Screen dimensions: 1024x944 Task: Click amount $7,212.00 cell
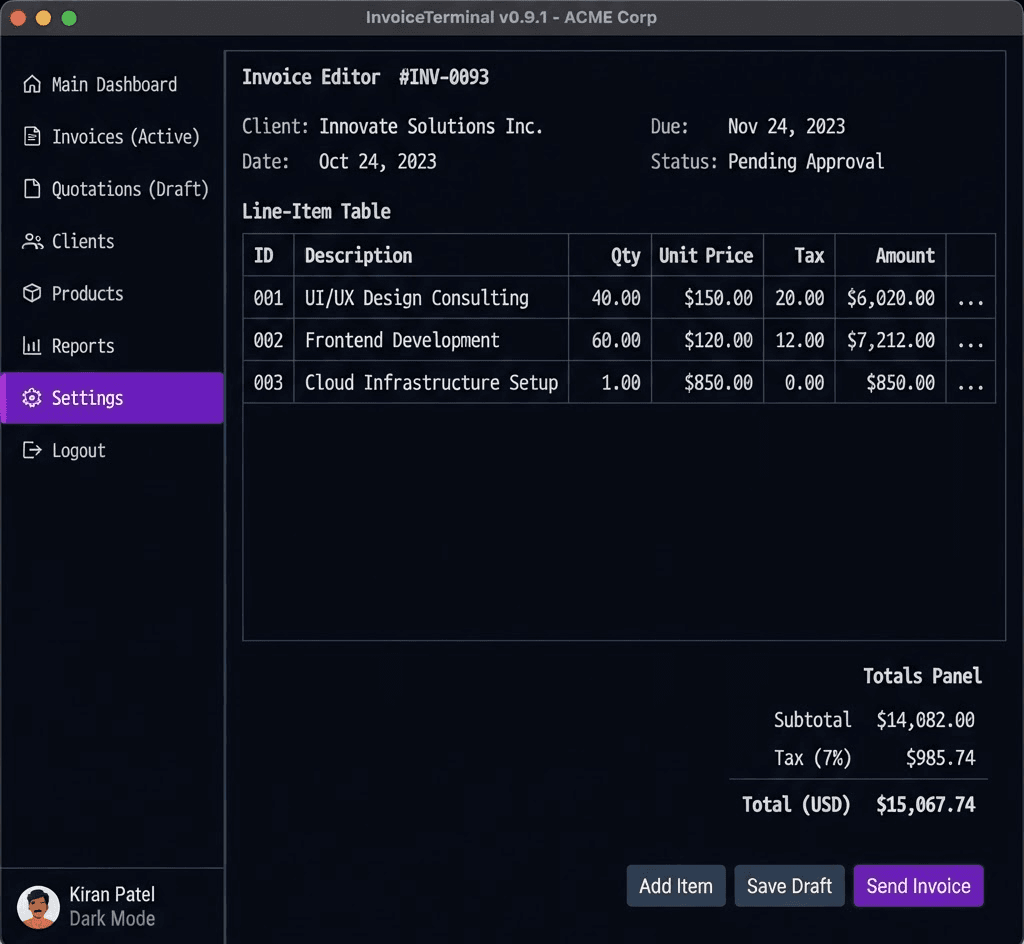(891, 340)
